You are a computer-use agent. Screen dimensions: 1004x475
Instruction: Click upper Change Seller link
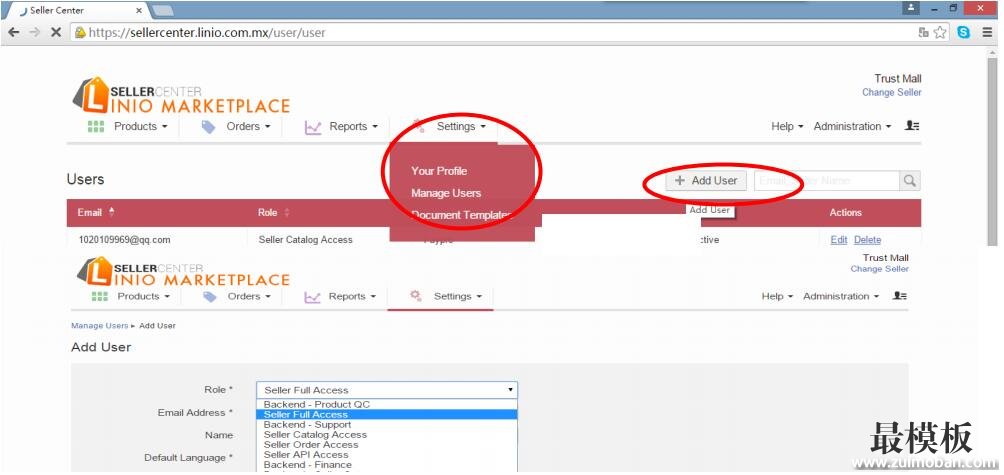pyautogui.click(x=891, y=92)
